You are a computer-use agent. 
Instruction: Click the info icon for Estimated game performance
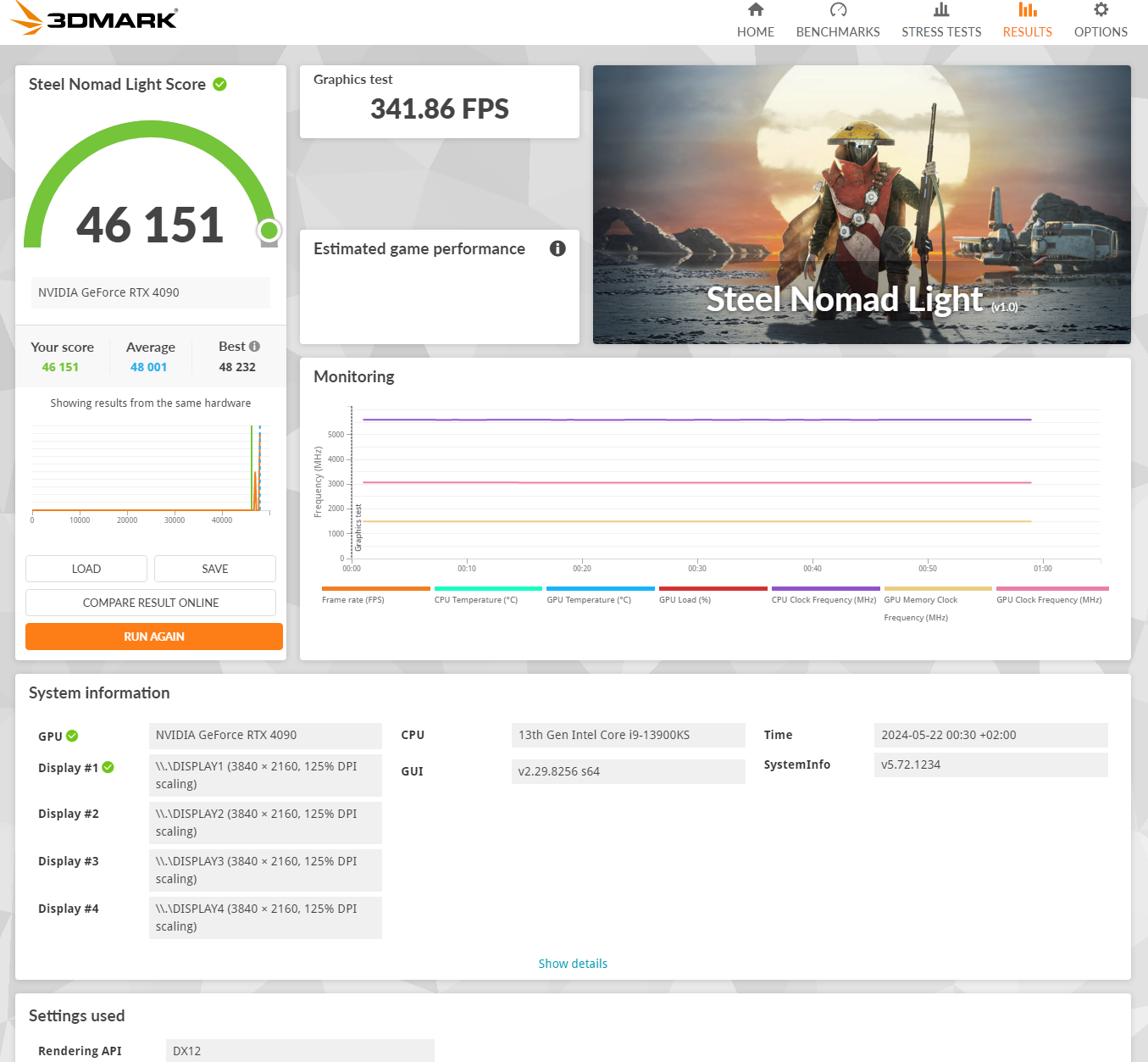[557, 248]
